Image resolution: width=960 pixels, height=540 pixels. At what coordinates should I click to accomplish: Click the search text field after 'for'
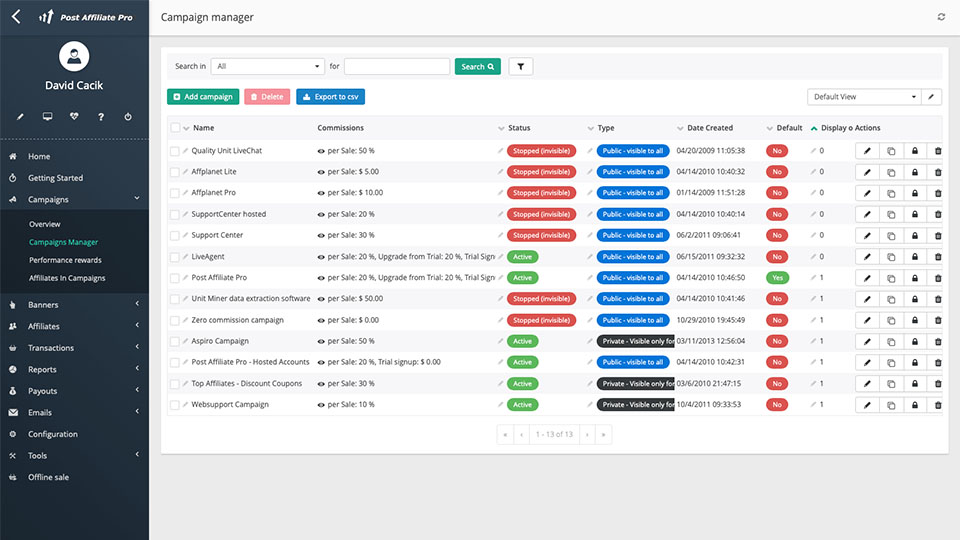click(x=397, y=67)
